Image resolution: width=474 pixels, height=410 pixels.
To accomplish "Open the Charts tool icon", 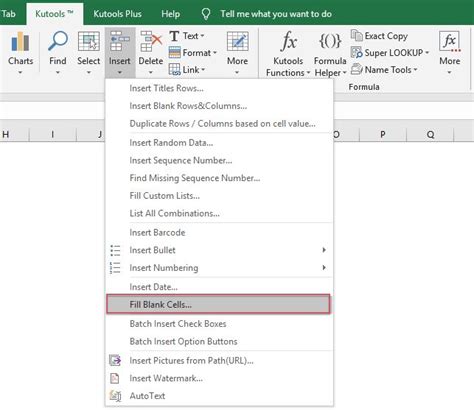I will pos(20,42).
